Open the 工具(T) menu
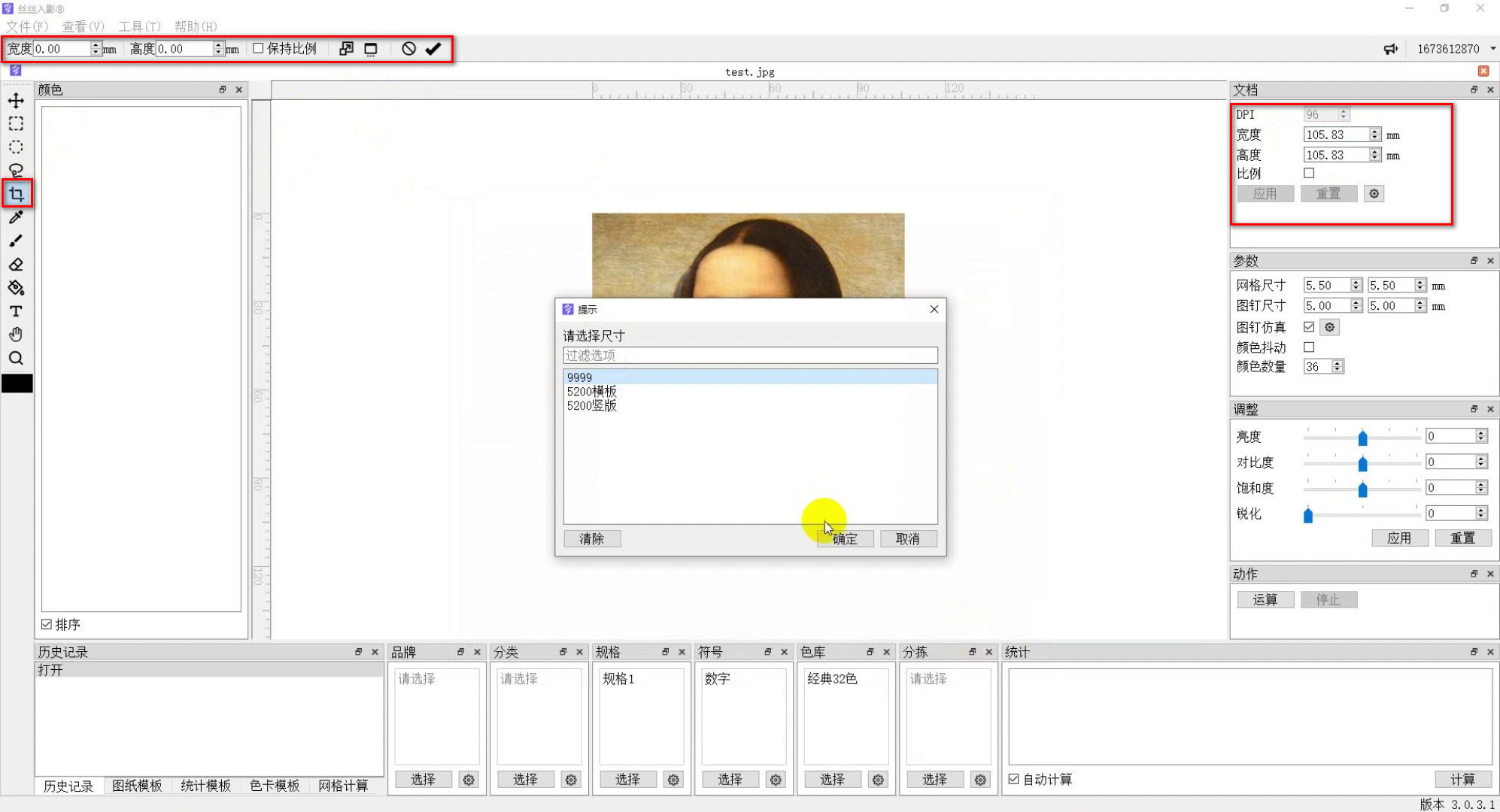The width and height of the screenshot is (1500, 812). pyautogui.click(x=139, y=26)
